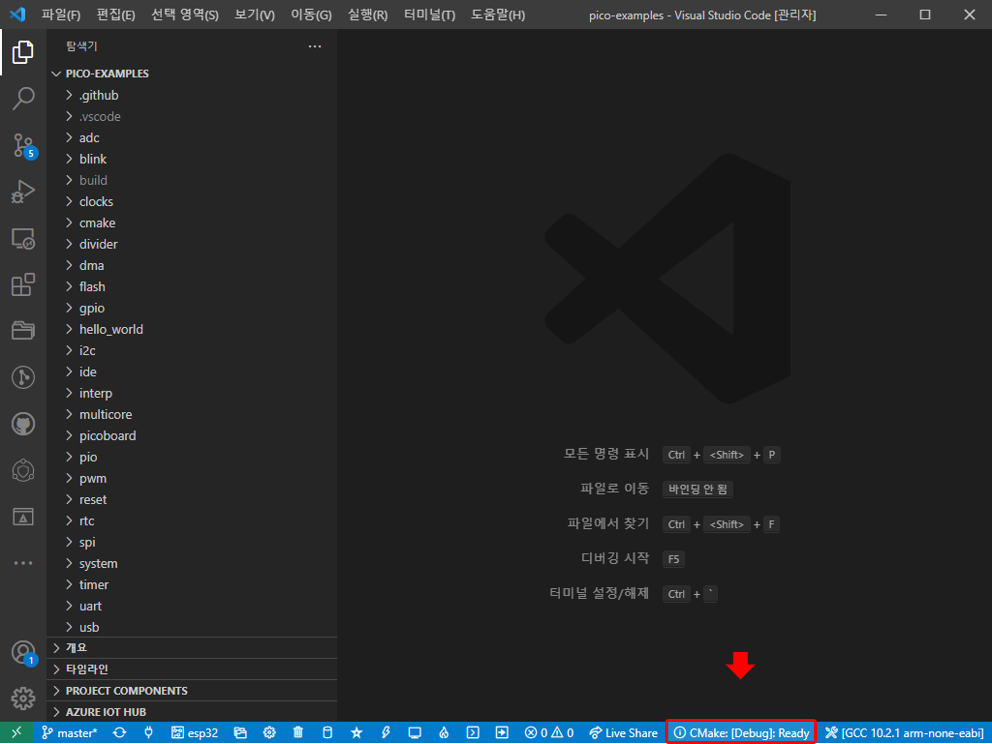This screenshot has height=744, width=992.
Task: Open Source Control with 5 changes
Action: (23, 146)
